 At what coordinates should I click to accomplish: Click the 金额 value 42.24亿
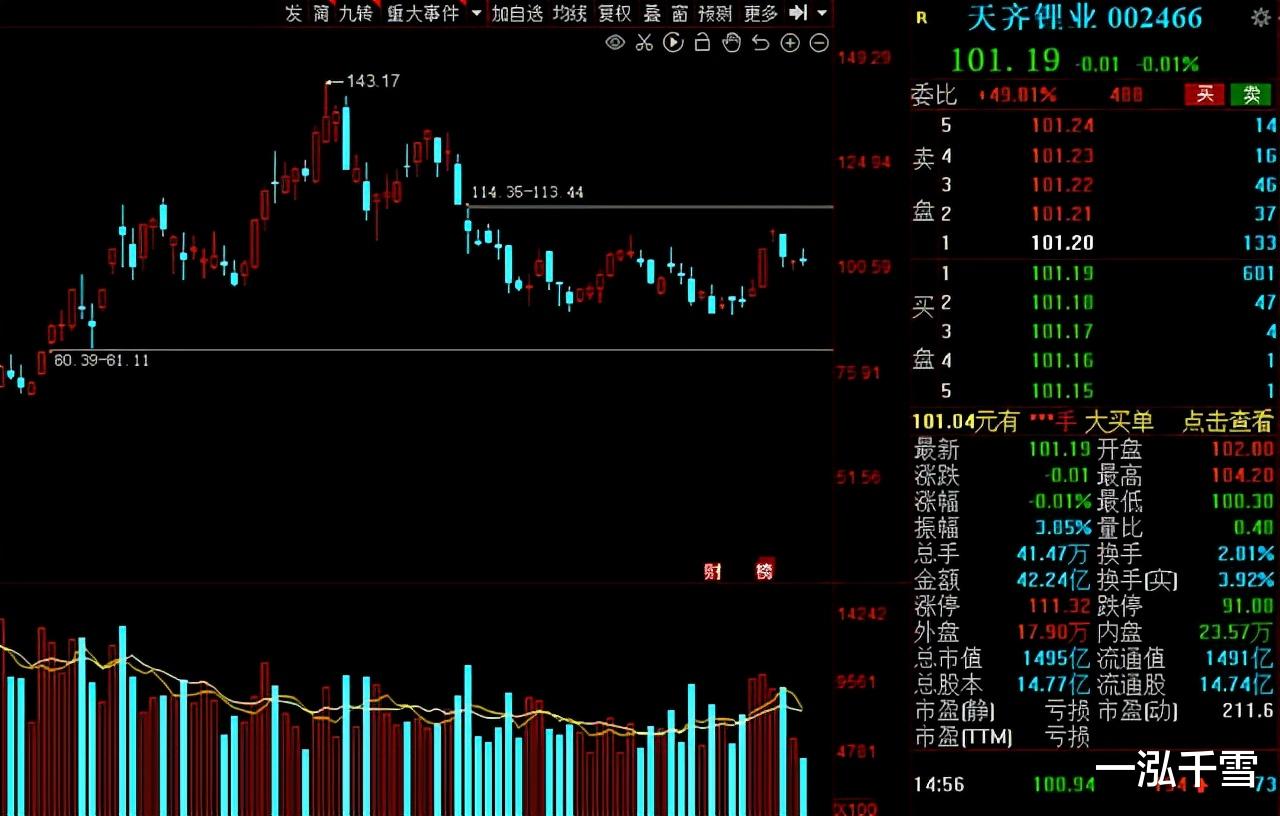coord(1052,580)
